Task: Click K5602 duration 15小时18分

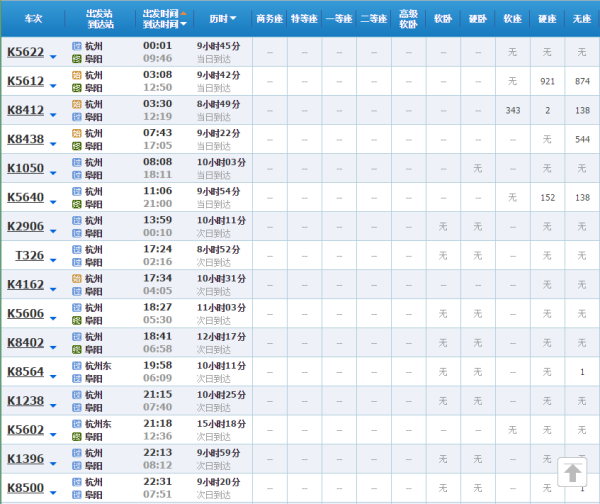Action: tap(221, 424)
